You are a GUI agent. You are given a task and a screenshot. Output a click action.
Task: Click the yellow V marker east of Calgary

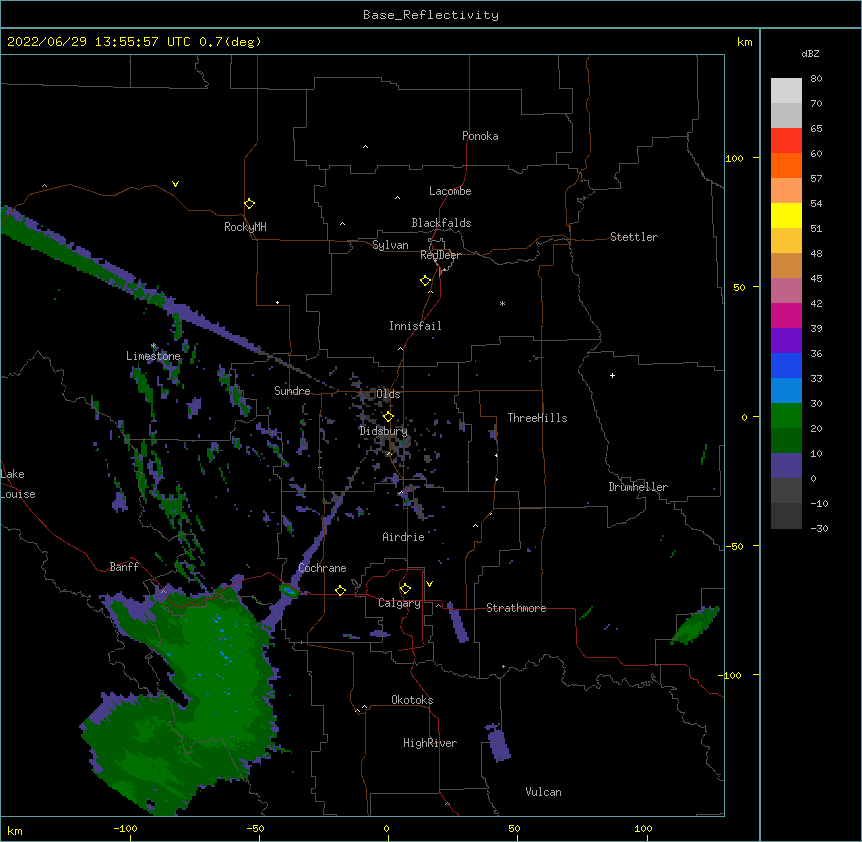pyautogui.click(x=429, y=584)
